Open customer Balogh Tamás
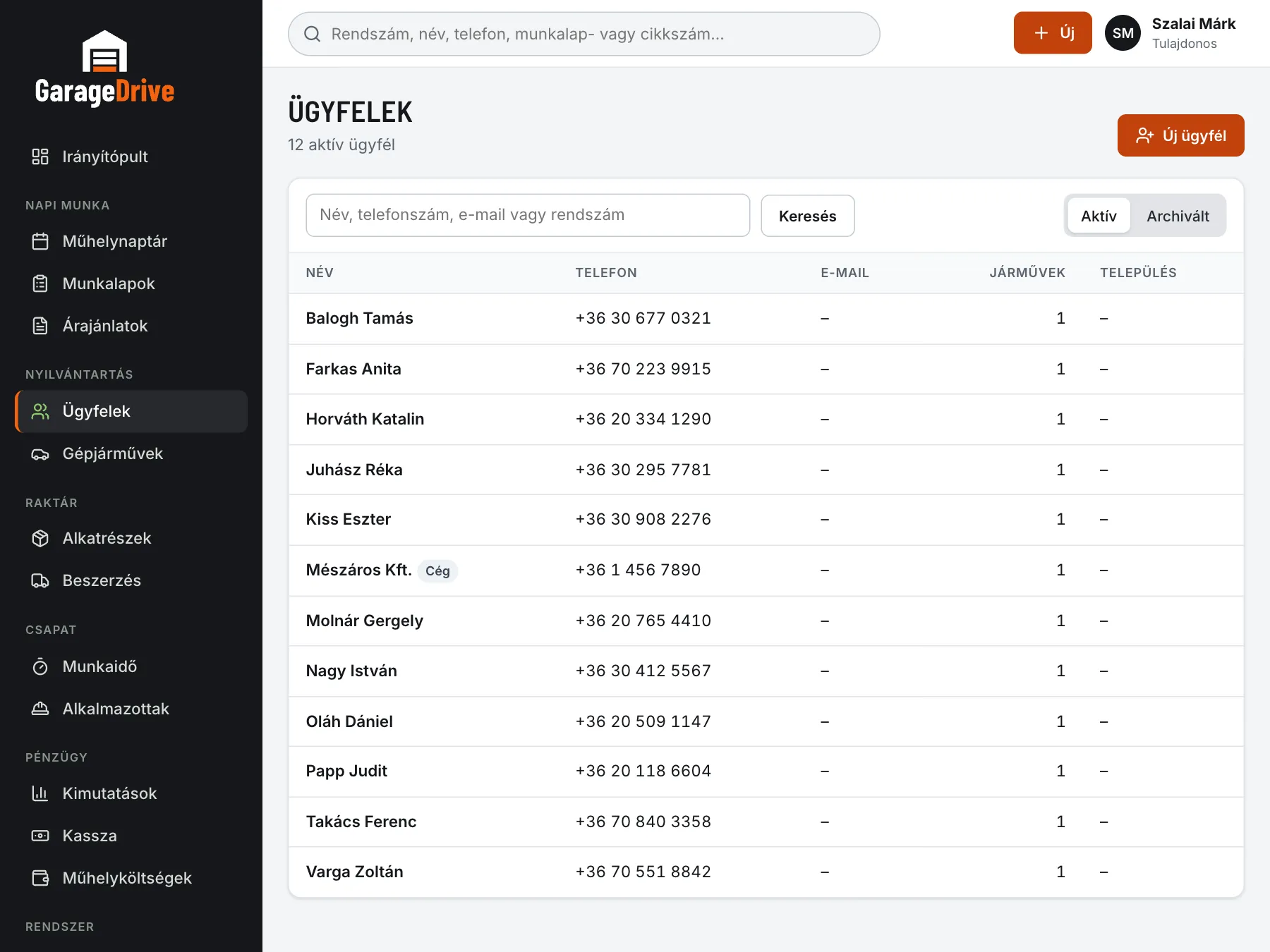The height and width of the screenshot is (952, 1270). 359,318
